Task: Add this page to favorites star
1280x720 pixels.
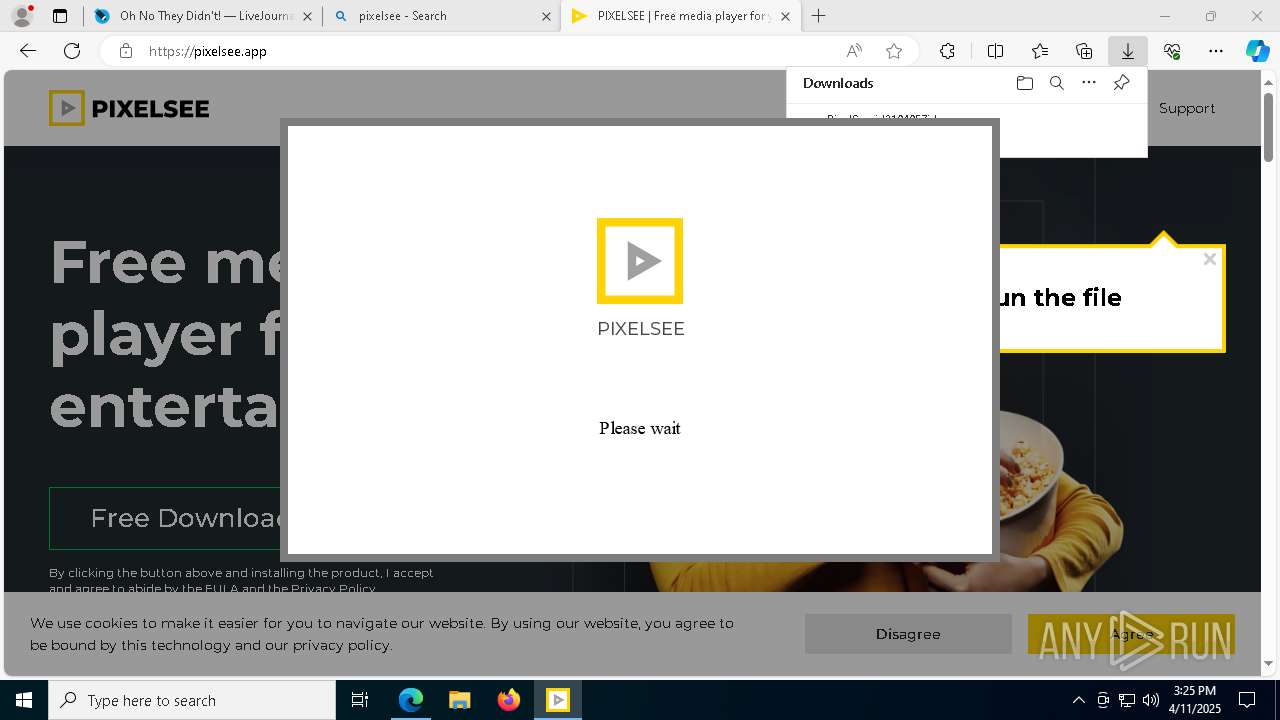Action: click(894, 51)
